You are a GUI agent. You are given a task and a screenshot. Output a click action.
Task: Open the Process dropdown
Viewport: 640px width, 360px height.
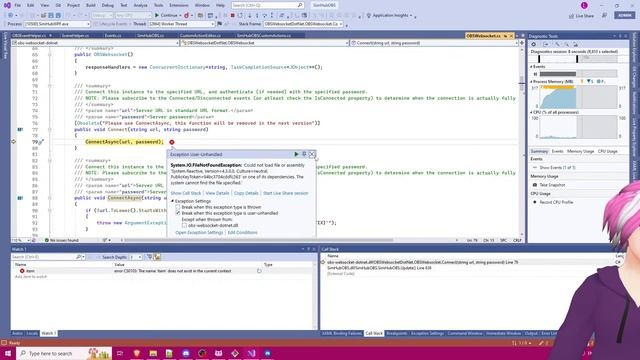pyautogui.click(x=57, y=24)
